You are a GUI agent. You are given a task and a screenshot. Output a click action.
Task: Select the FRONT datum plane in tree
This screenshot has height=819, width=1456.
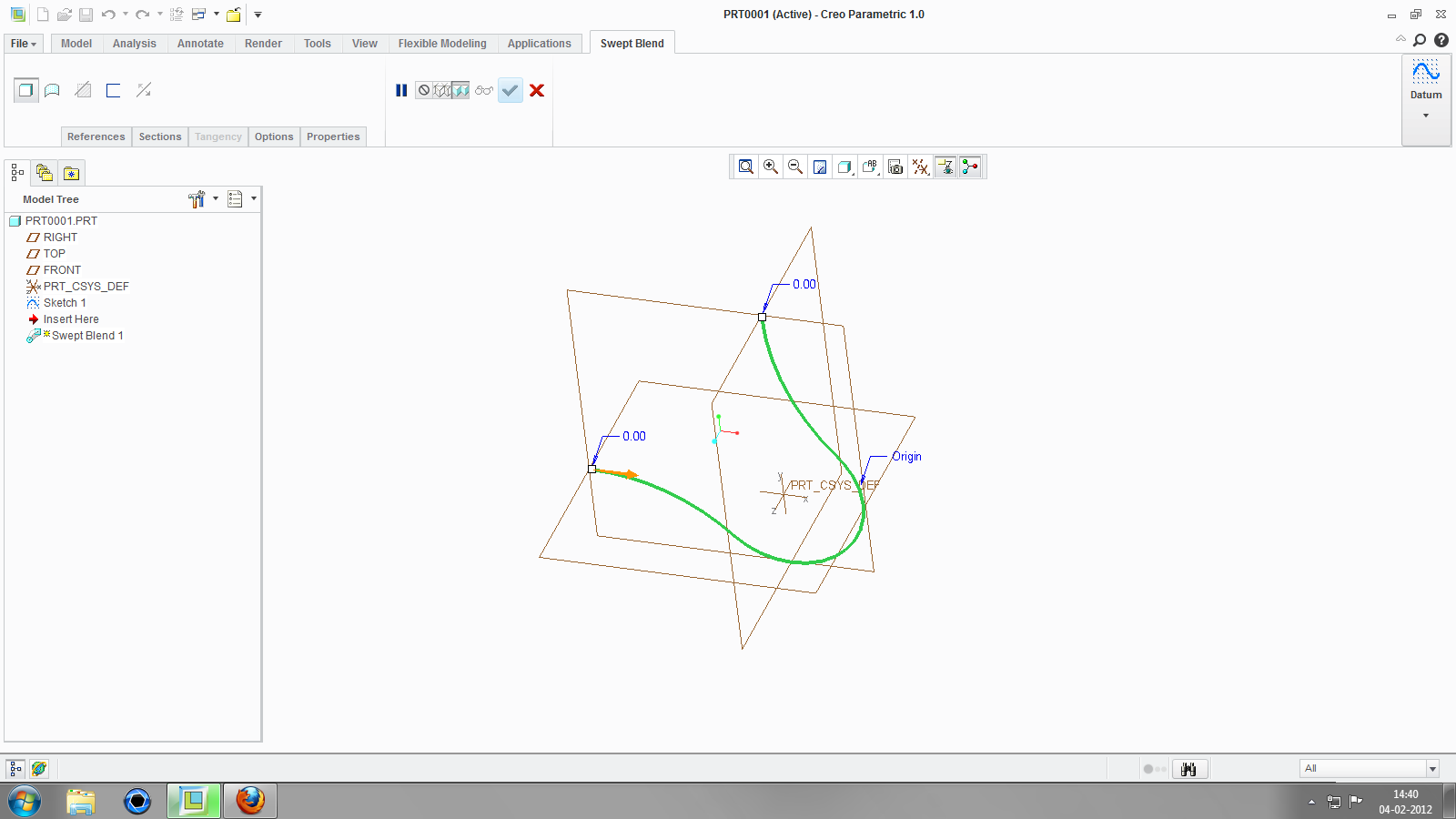tap(62, 270)
